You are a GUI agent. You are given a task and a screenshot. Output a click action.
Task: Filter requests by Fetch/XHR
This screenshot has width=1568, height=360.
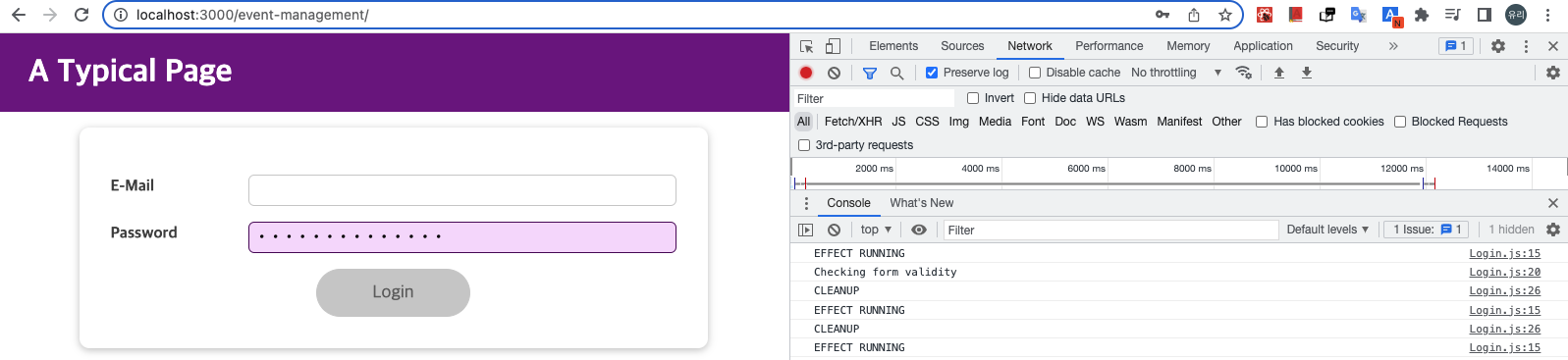point(853,122)
